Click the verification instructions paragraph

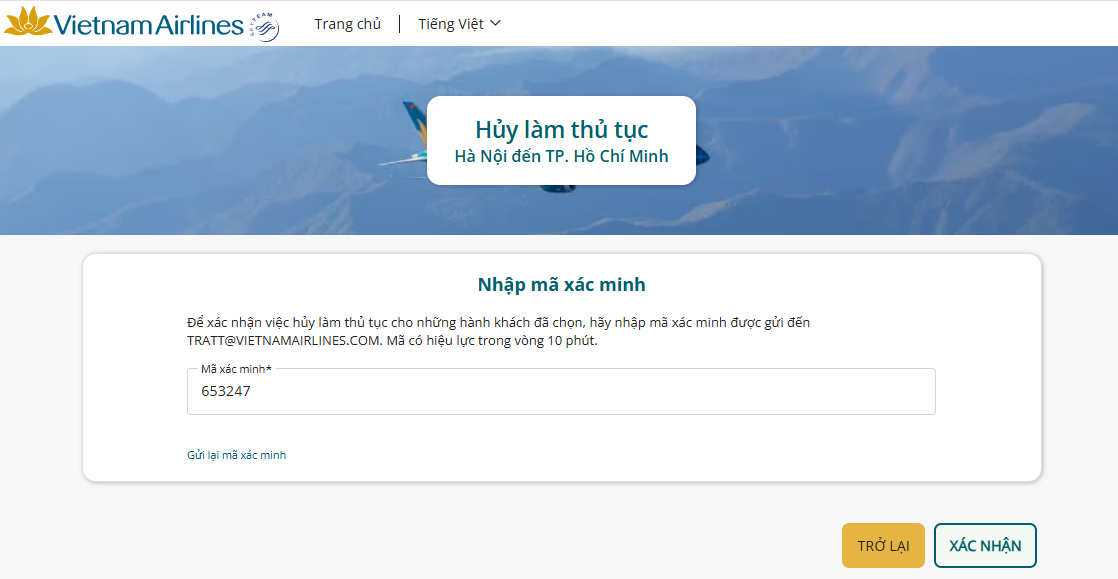(498, 323)
